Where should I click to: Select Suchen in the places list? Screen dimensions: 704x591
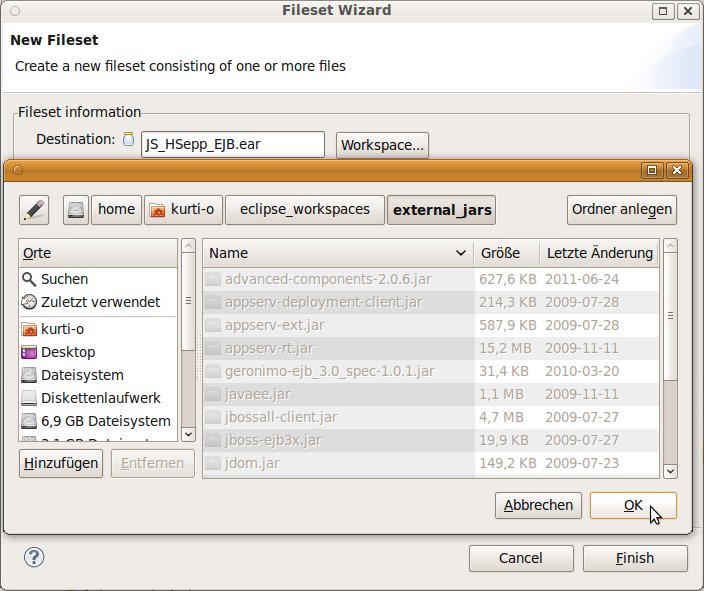[64, 279]
